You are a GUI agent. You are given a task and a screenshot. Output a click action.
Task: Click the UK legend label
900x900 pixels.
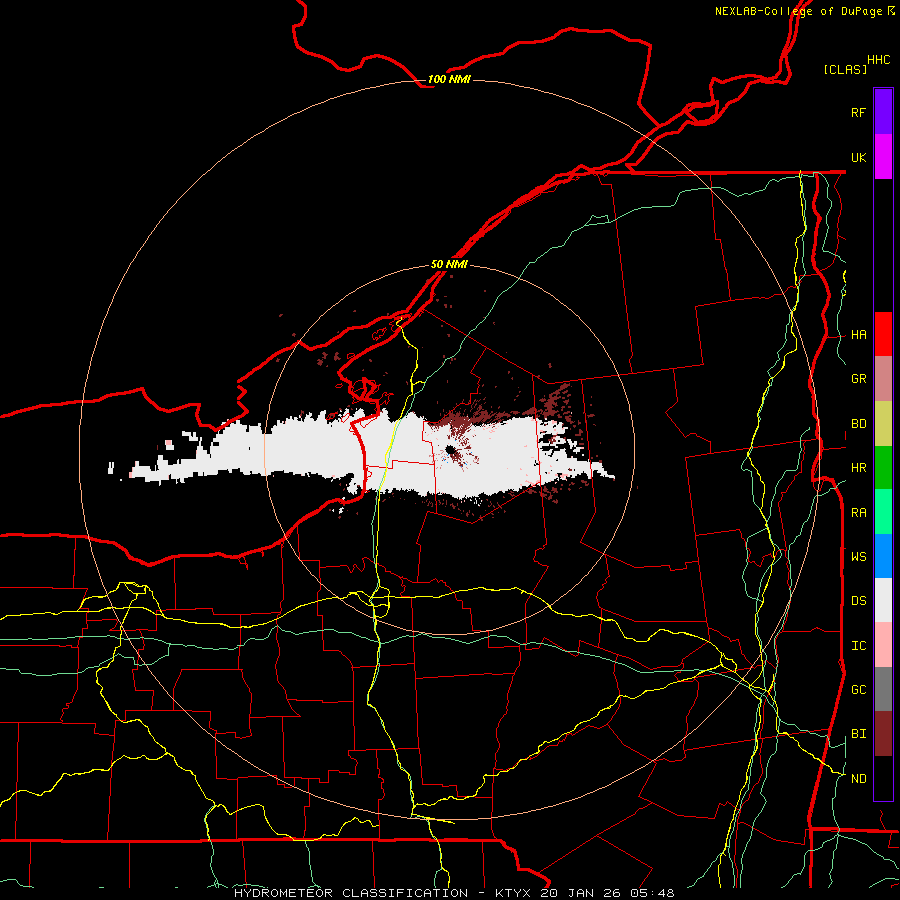[858, 157]
